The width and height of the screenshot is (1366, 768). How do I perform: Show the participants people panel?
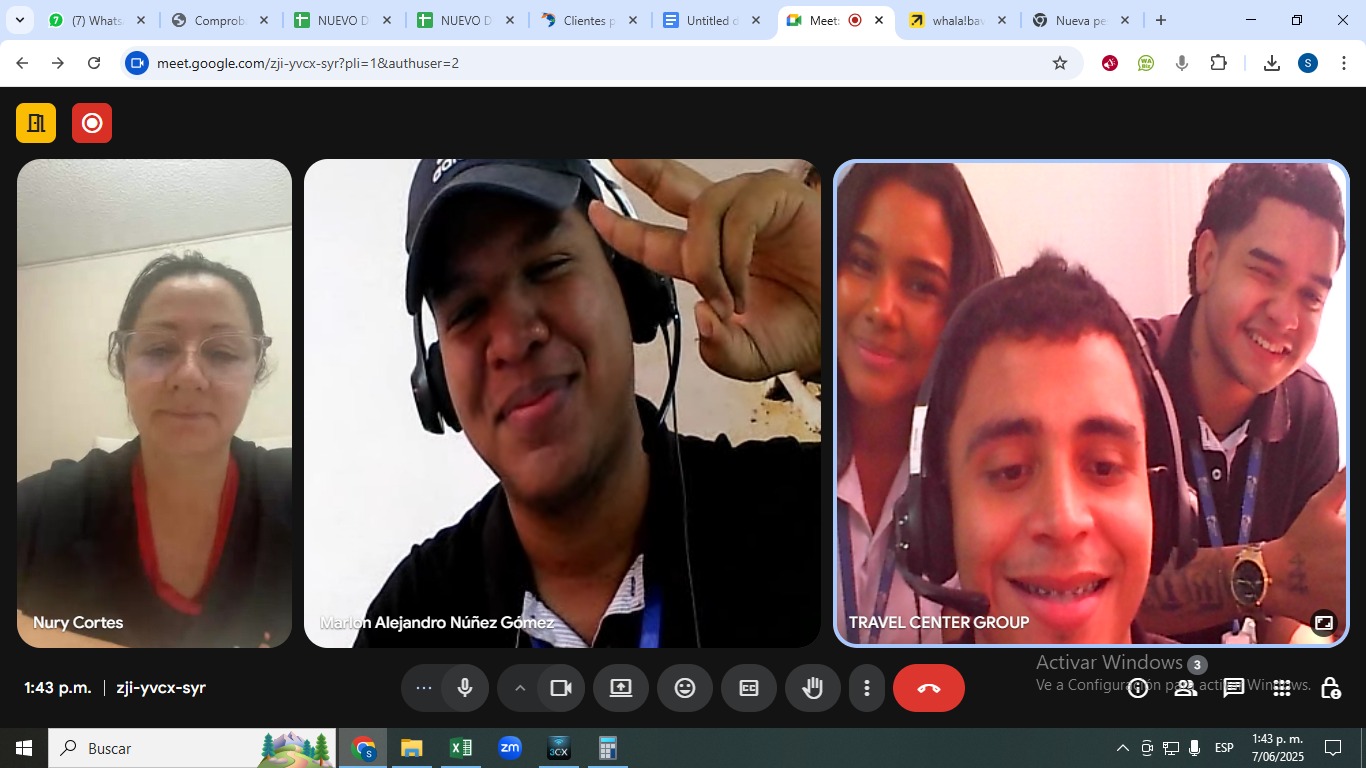[1186, 688]
